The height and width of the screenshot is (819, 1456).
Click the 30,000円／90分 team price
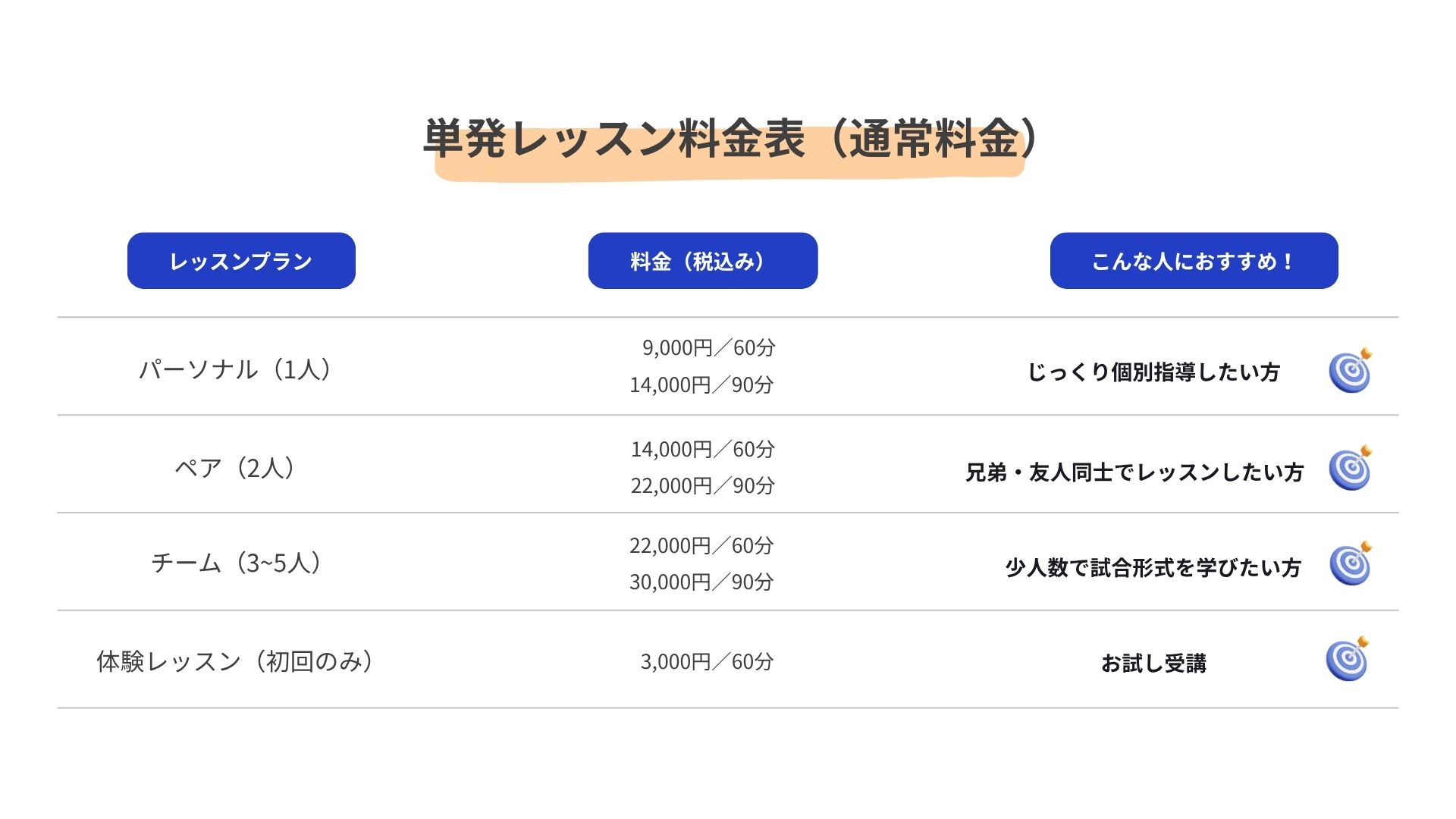pos(701,582)
